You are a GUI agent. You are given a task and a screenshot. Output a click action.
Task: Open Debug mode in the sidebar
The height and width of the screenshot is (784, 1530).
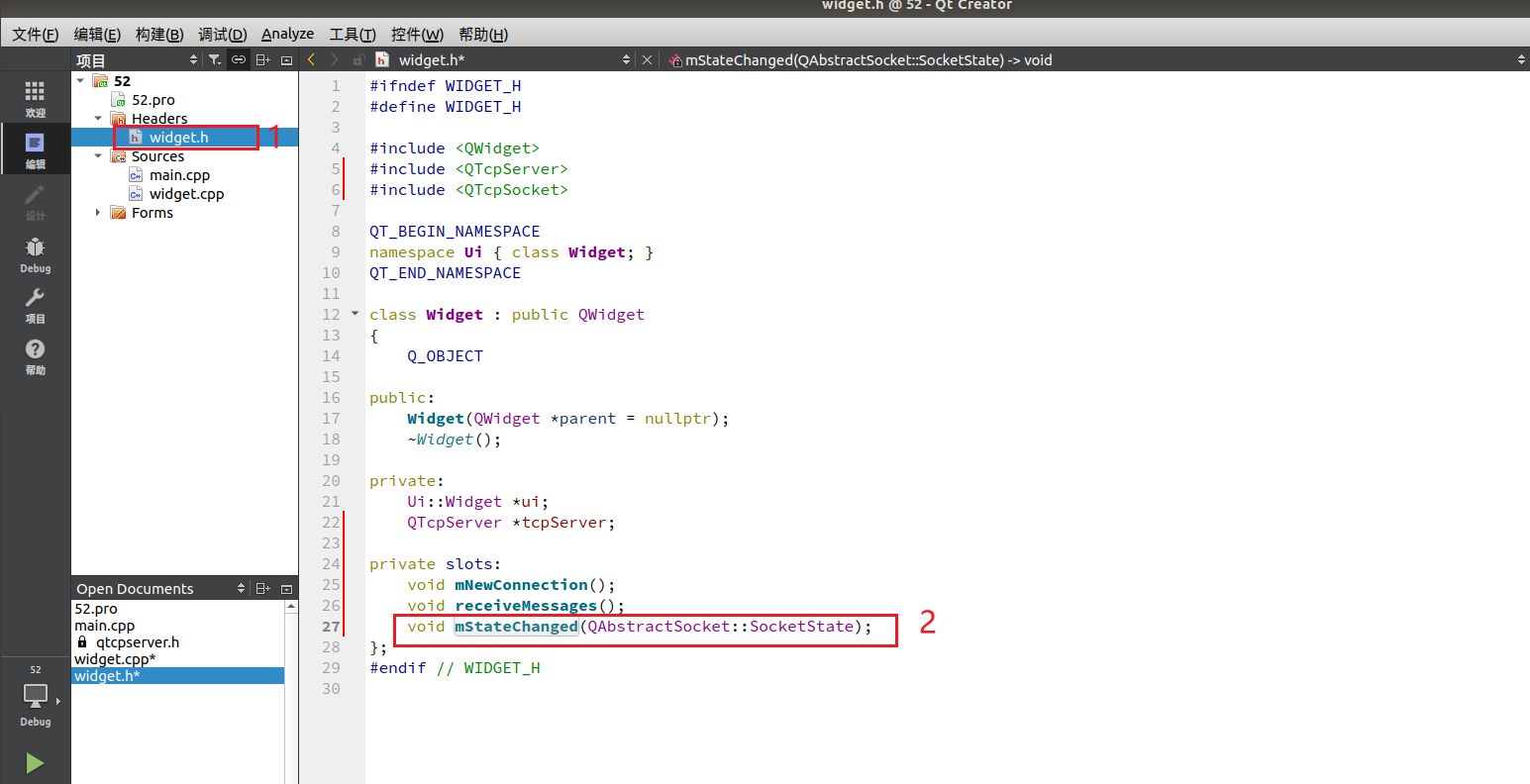(35, 253)
